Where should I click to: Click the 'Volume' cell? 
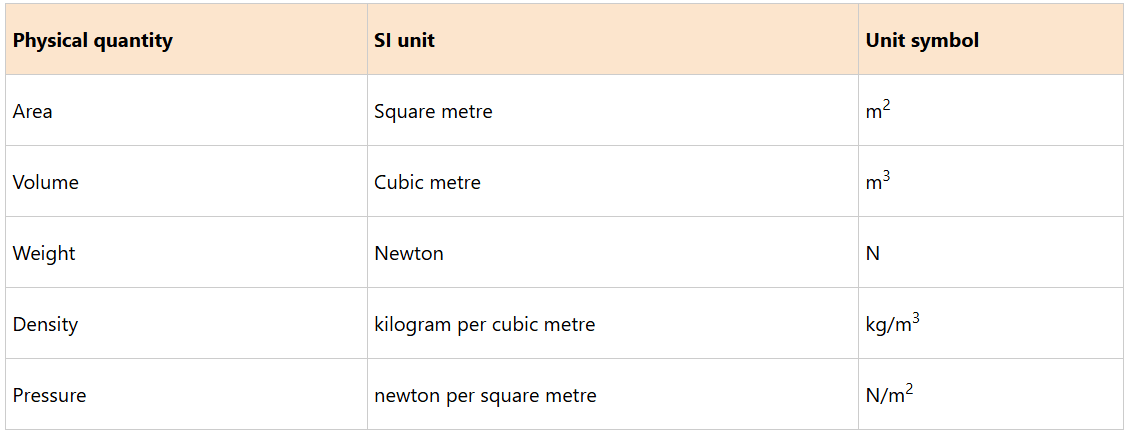[46, 183]
